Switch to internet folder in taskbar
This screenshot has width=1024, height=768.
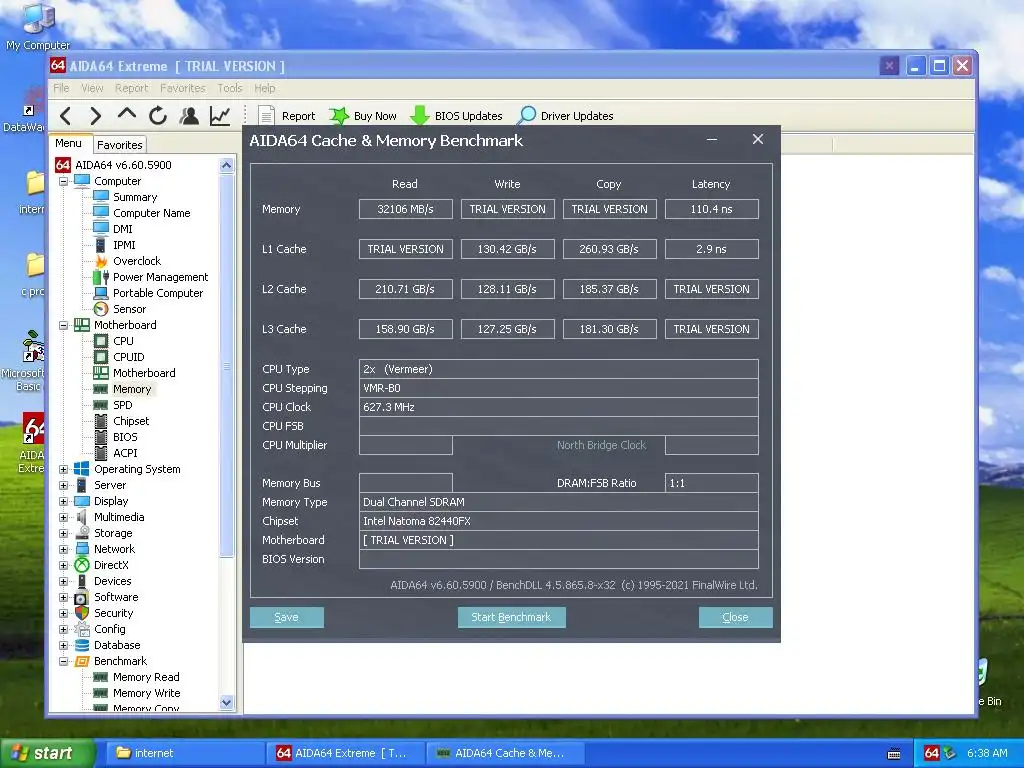(184, 754)
